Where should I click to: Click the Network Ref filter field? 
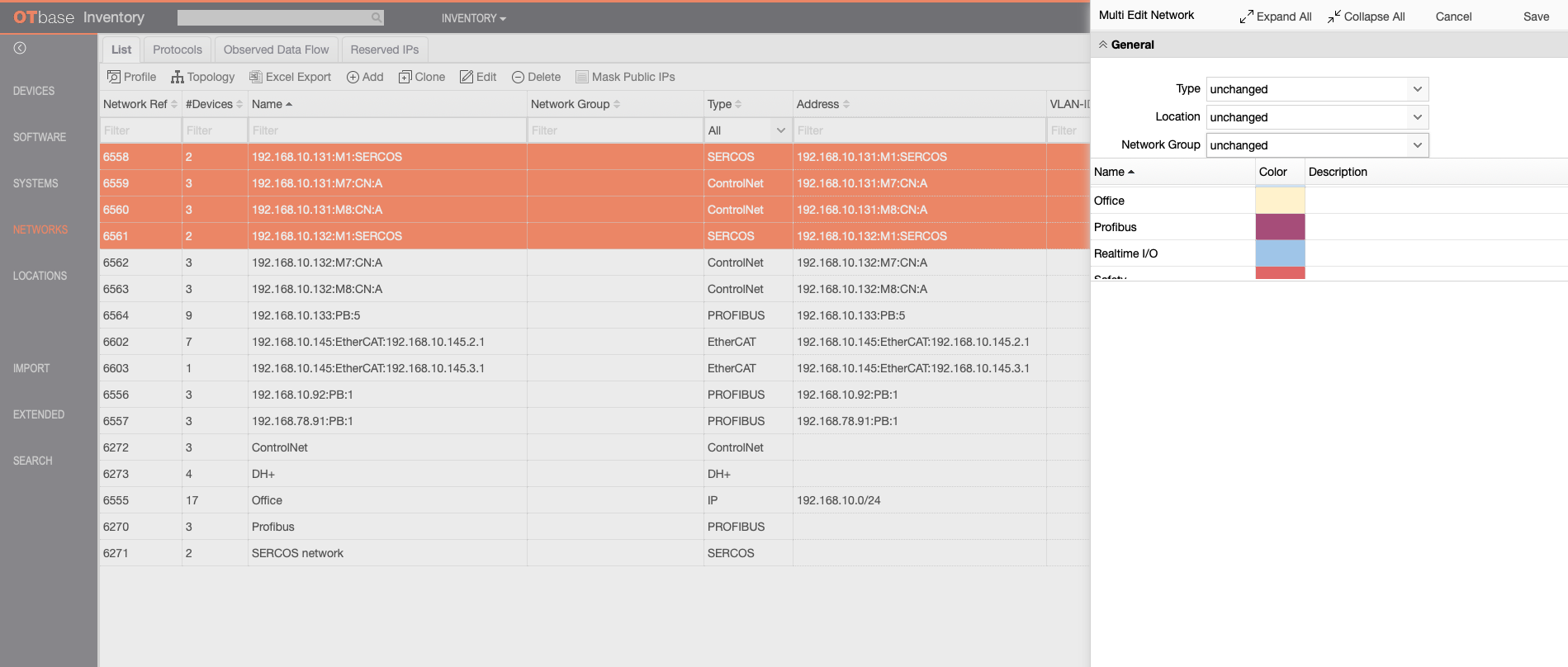[140, 130]
